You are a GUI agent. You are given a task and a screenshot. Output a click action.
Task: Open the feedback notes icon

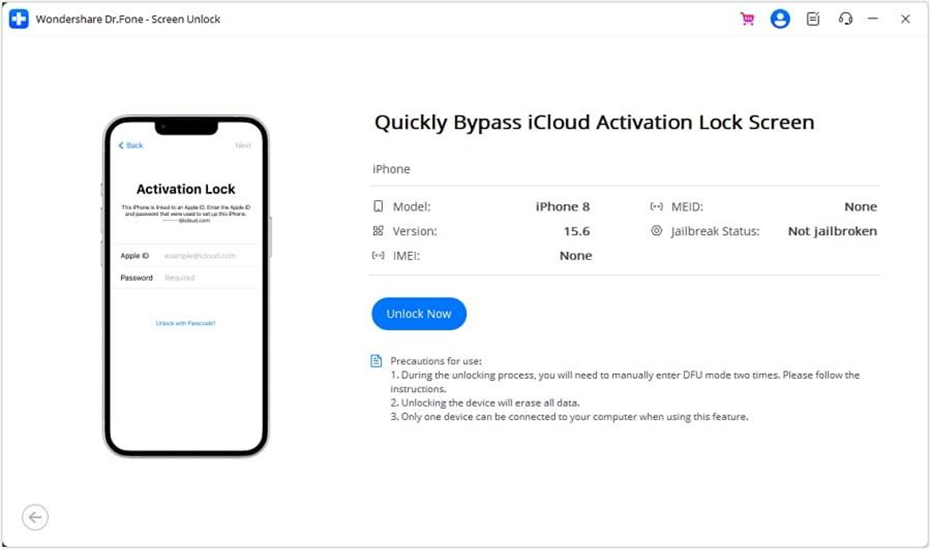[x=813, y=19]
